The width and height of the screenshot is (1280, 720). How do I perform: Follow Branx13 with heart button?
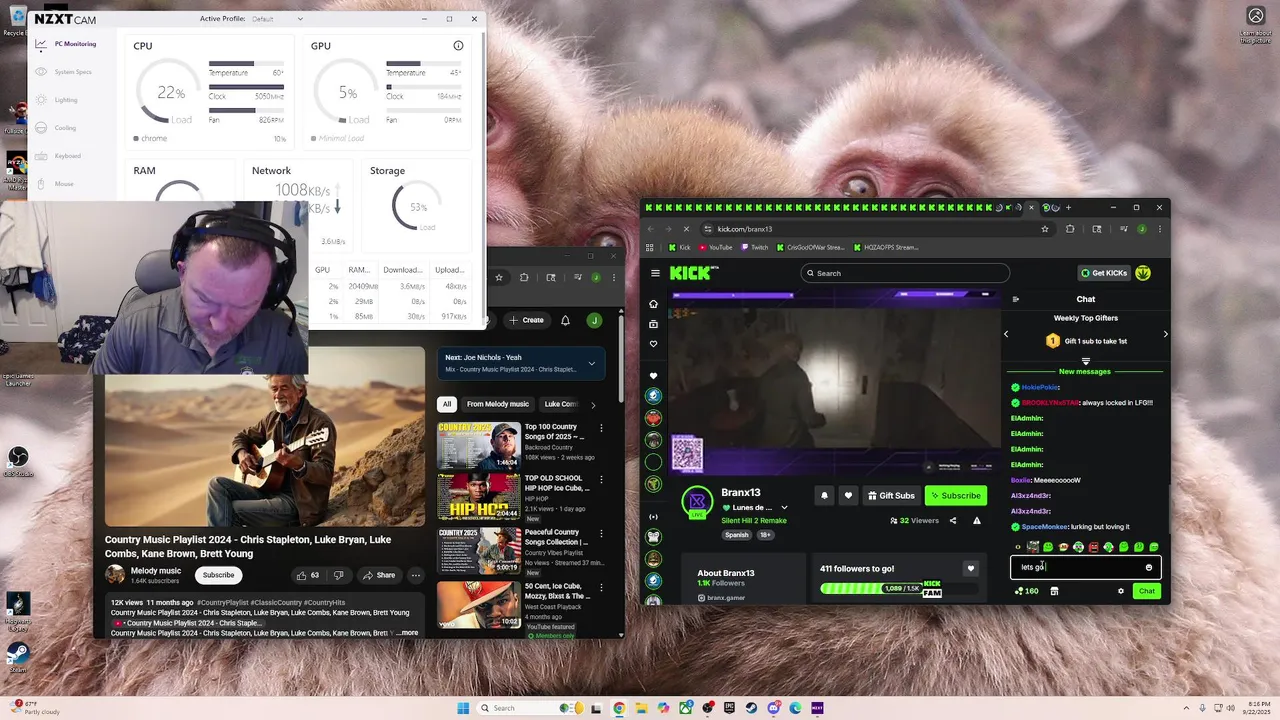(x=848, y=495)
